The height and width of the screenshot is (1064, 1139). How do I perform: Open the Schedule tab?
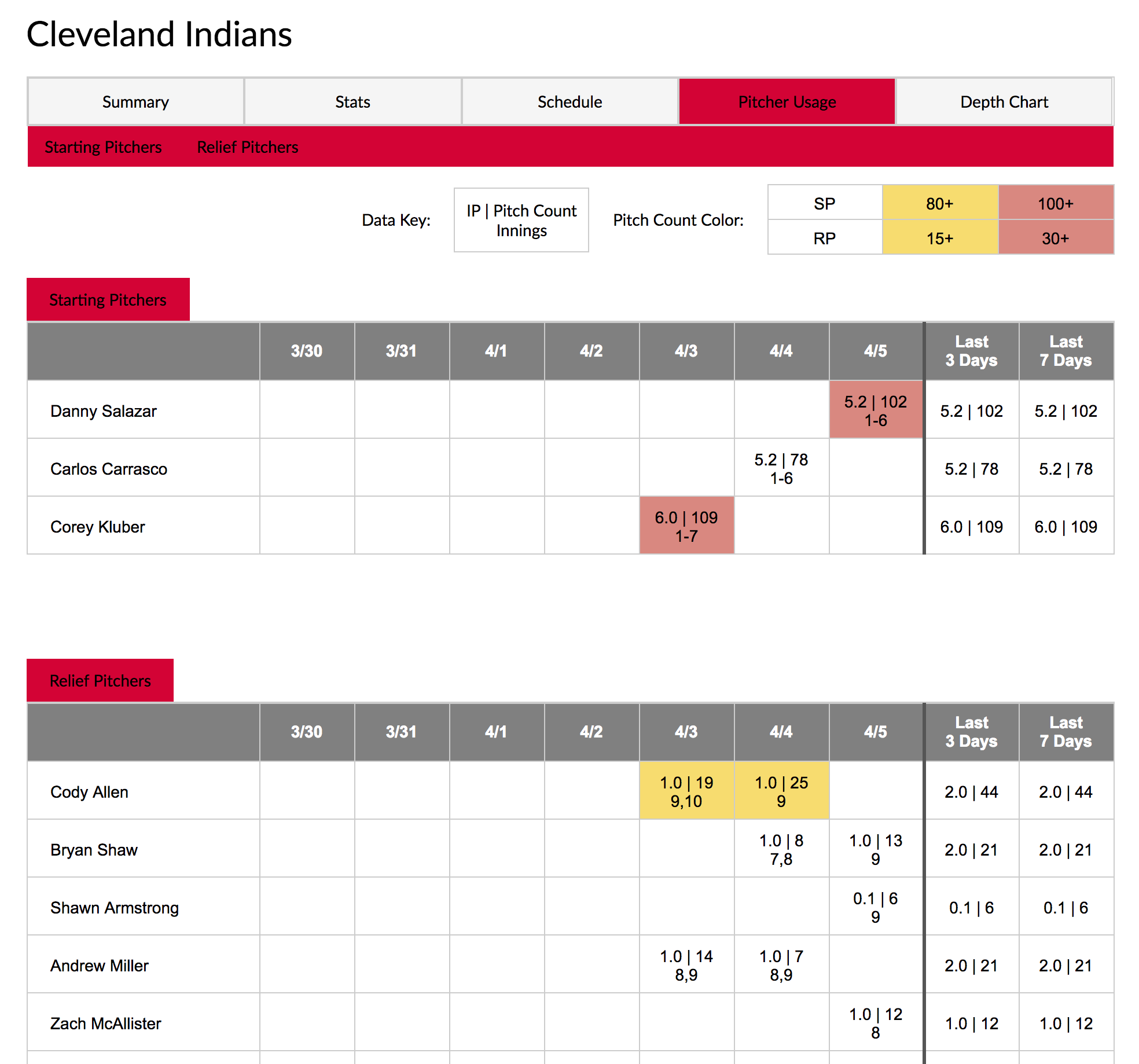(x=570, y=101)
